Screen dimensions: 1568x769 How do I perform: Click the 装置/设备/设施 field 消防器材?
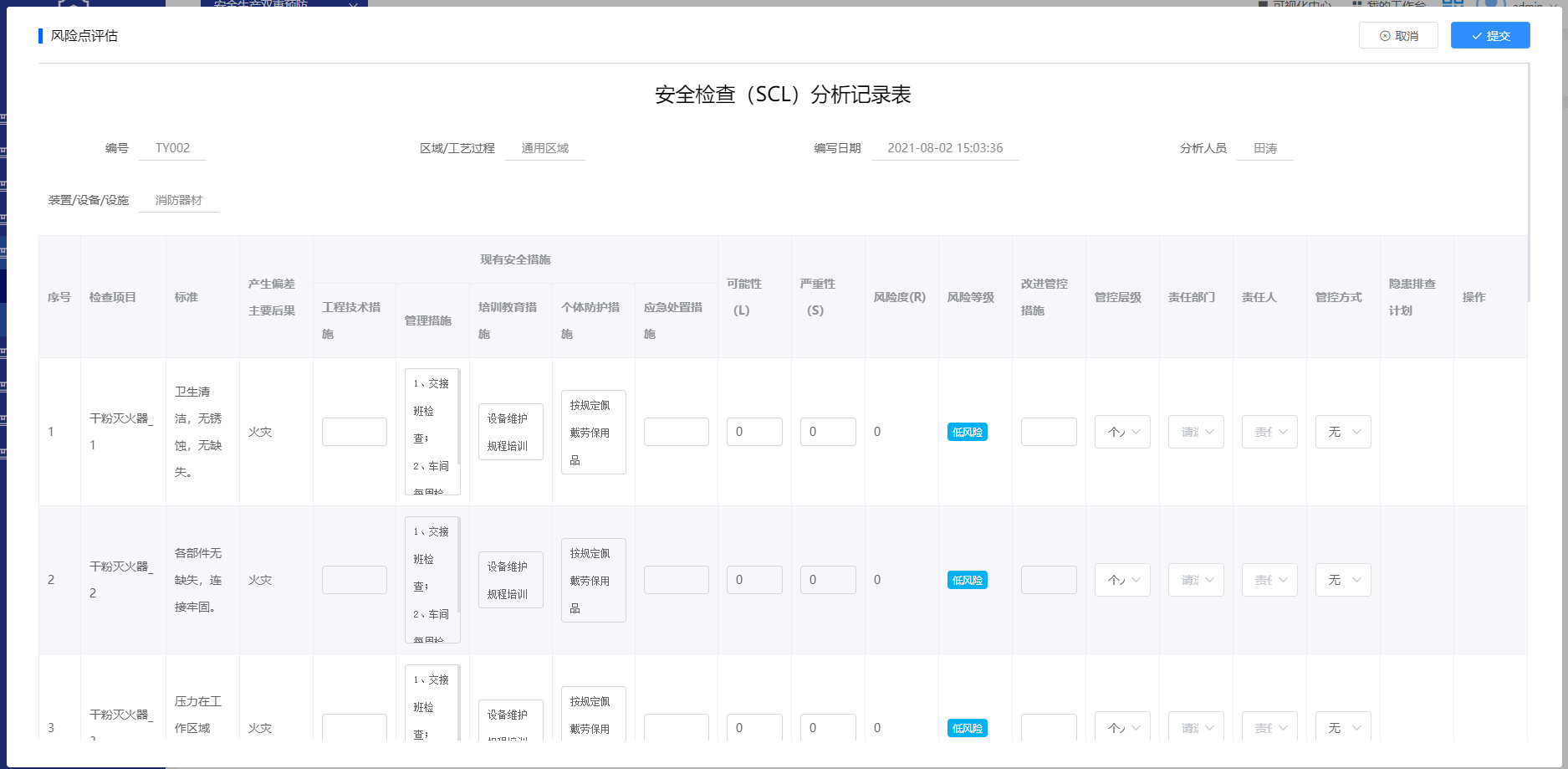[179, 200]
